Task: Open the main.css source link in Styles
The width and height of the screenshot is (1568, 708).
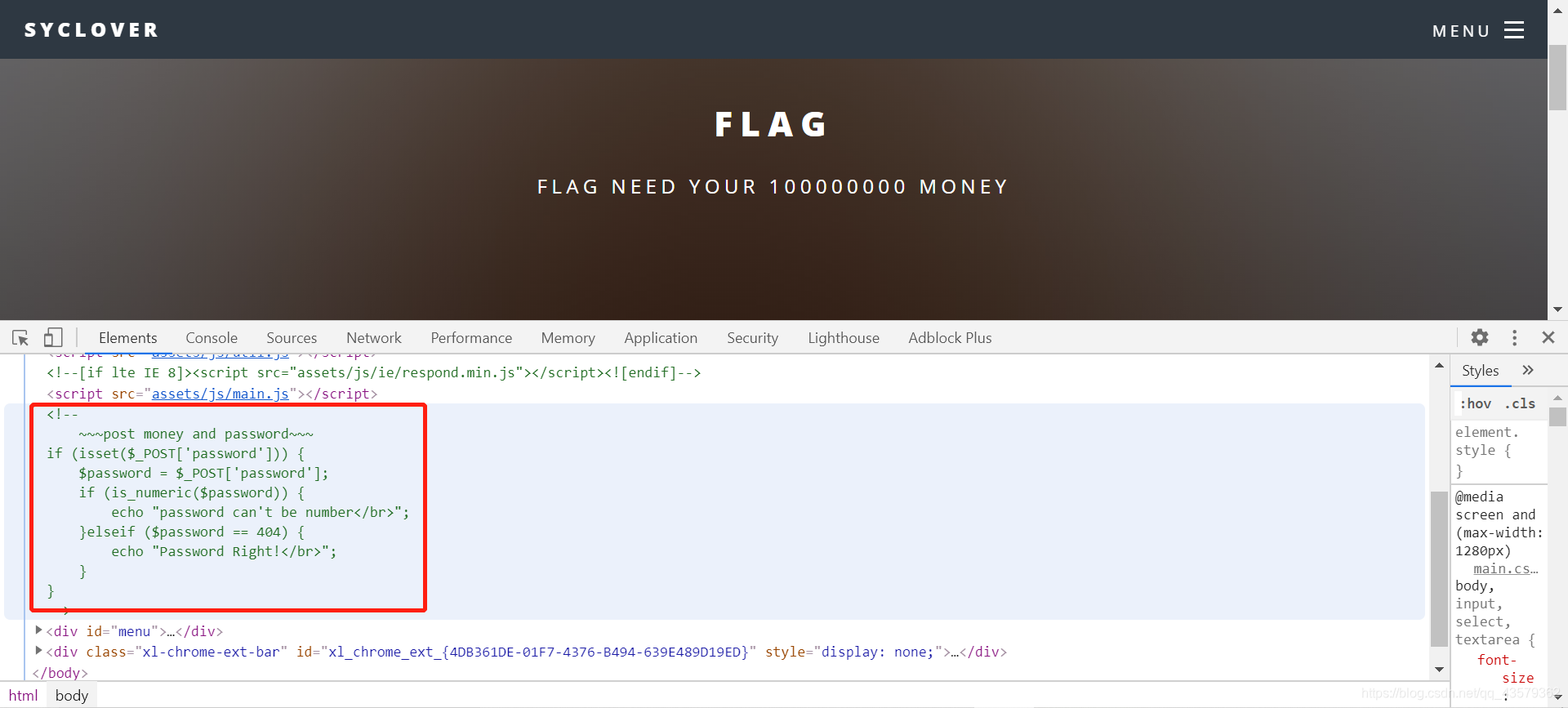Action: pos(1505,568)
